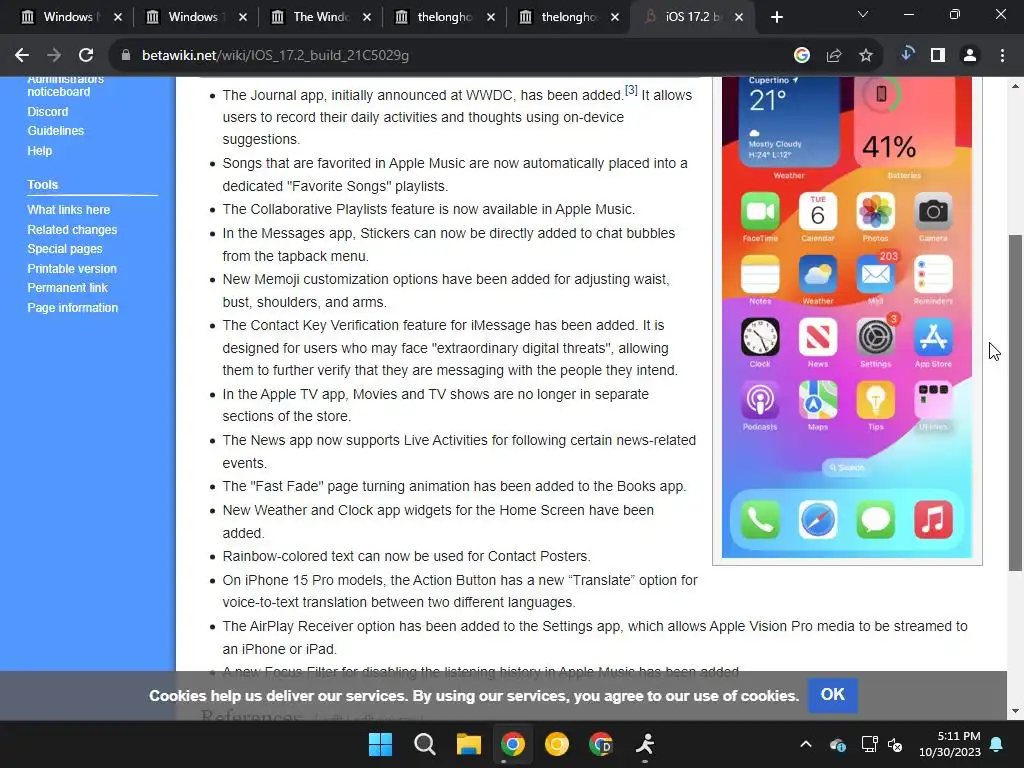This screenshot has height=768, width=1024.
Task: Share this page via share icon
Action: click(834, 56)
